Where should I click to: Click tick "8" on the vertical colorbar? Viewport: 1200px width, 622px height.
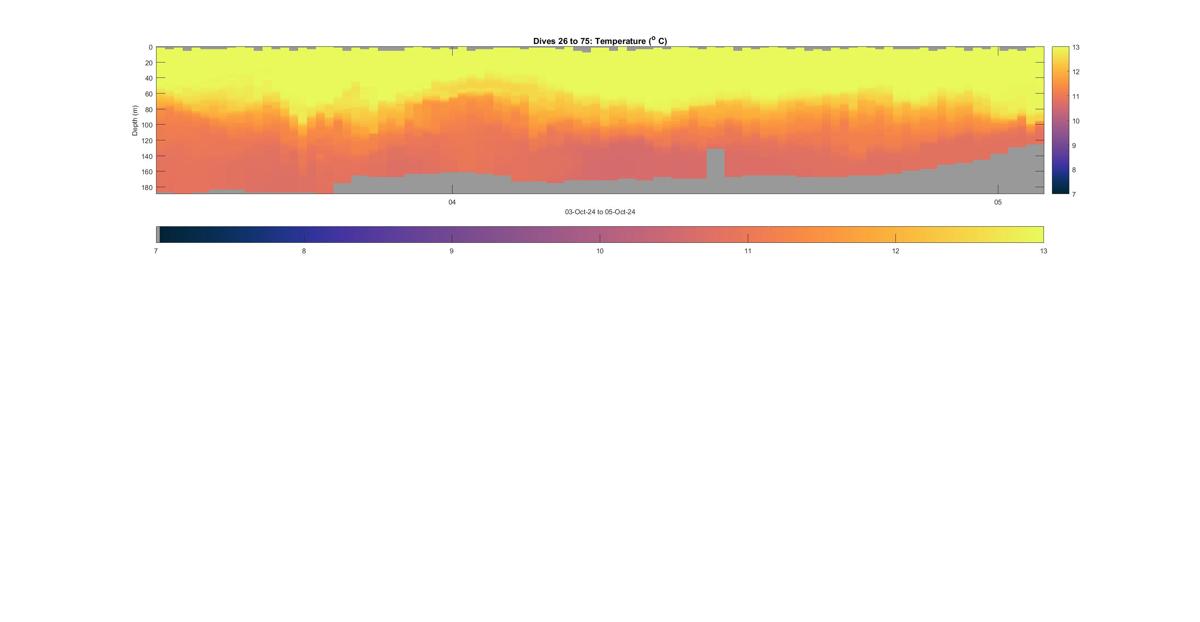pyautogui.click(x=1074, y=170)
